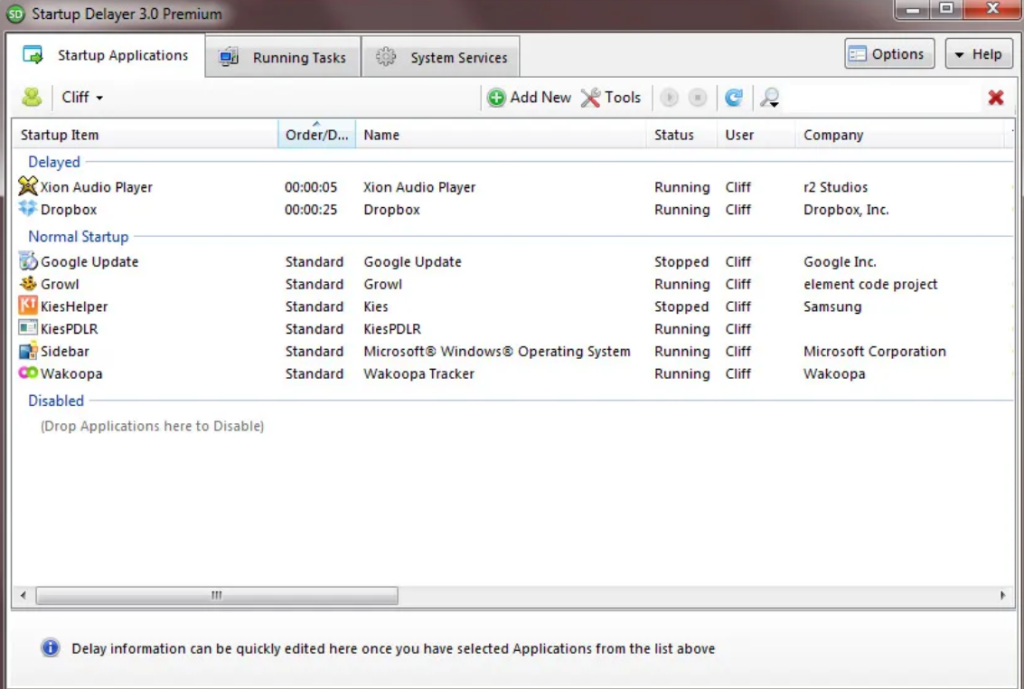This screenshot has width=1024, height=689.
Task: Switch to the Running Tasks tab
Action: click(283, 57)
